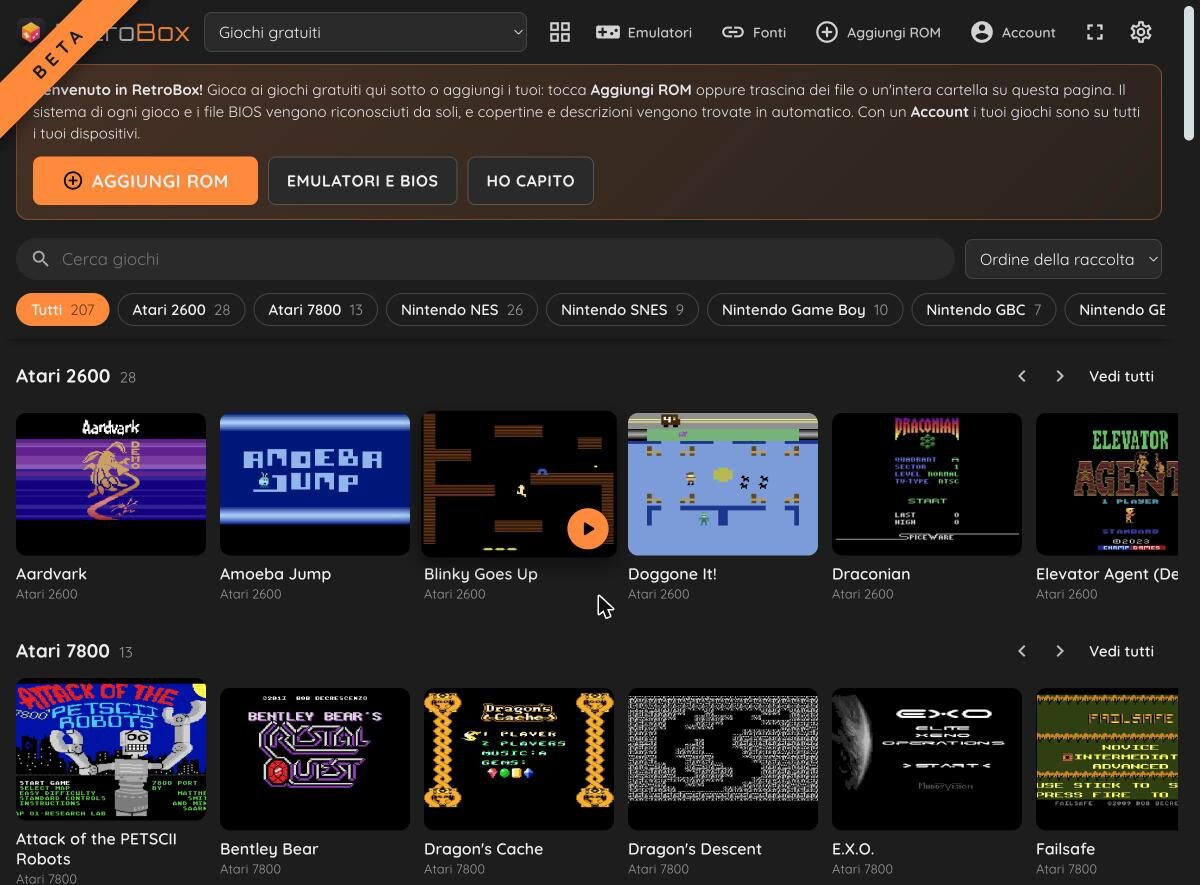The image size is (1200, 885).
Task: Click the Dragon's Cache title text
Action: (x=483, y=849)
